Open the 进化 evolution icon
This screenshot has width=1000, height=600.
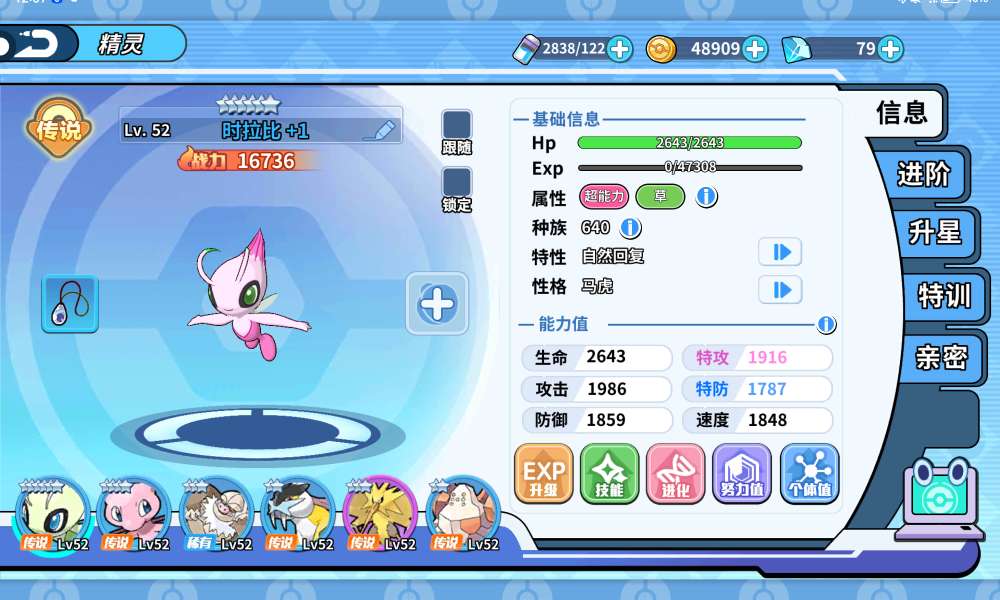(675, 474)
